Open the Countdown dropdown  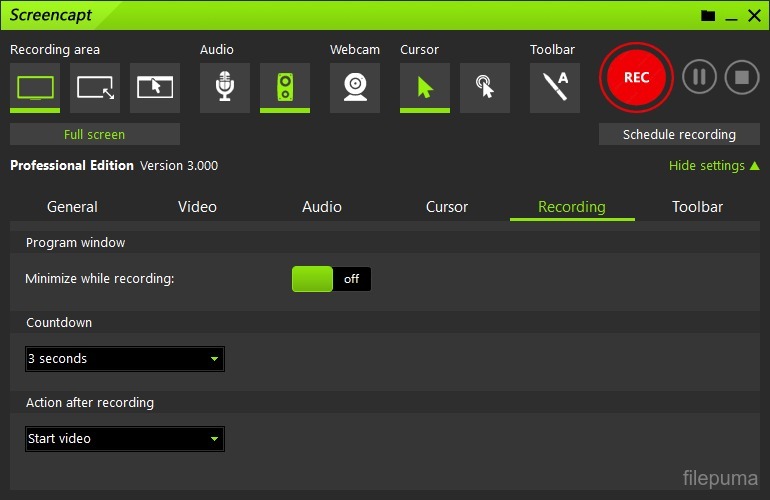(x=125, y=359)
